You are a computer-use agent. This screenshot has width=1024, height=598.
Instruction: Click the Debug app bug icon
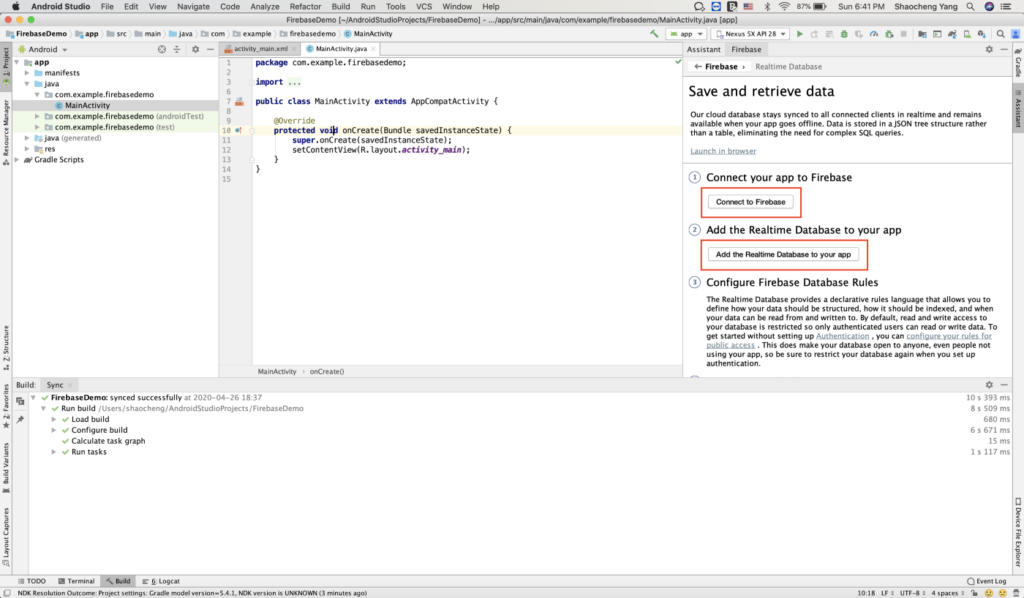844,34
